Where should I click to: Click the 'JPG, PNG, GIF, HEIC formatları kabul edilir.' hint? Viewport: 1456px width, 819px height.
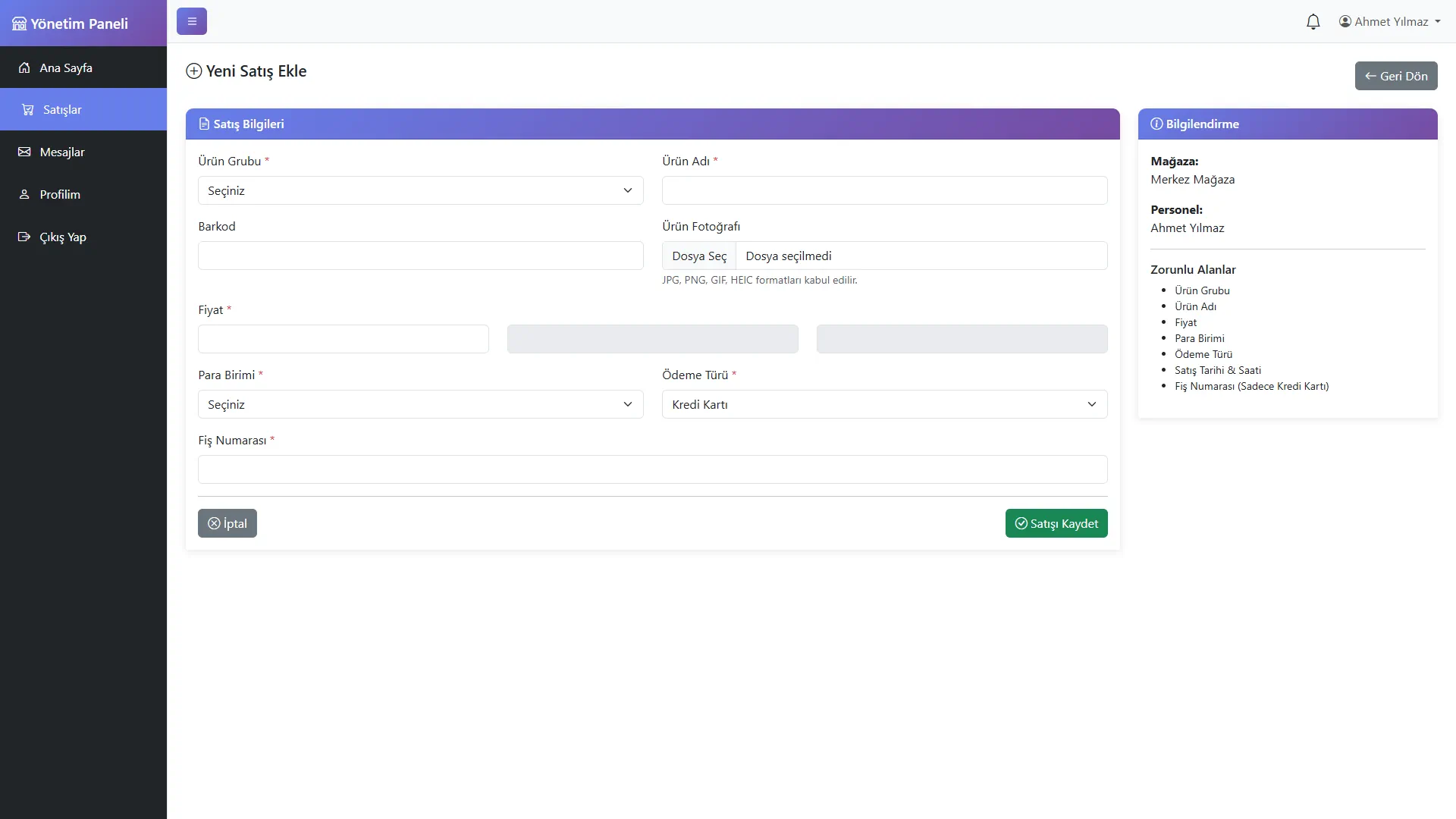[x=760, y=280]
